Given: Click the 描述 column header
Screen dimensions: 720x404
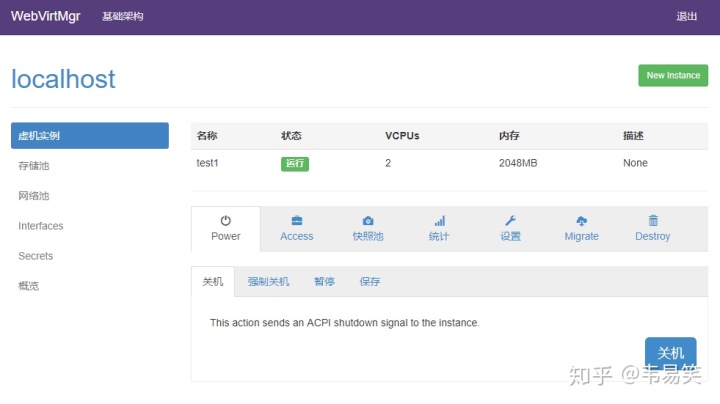Looking at the screenshot, I should (633, 136).
